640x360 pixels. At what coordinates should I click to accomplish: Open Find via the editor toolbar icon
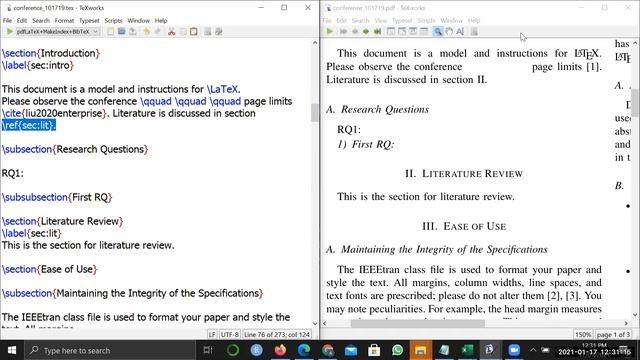tap(208, 31)
